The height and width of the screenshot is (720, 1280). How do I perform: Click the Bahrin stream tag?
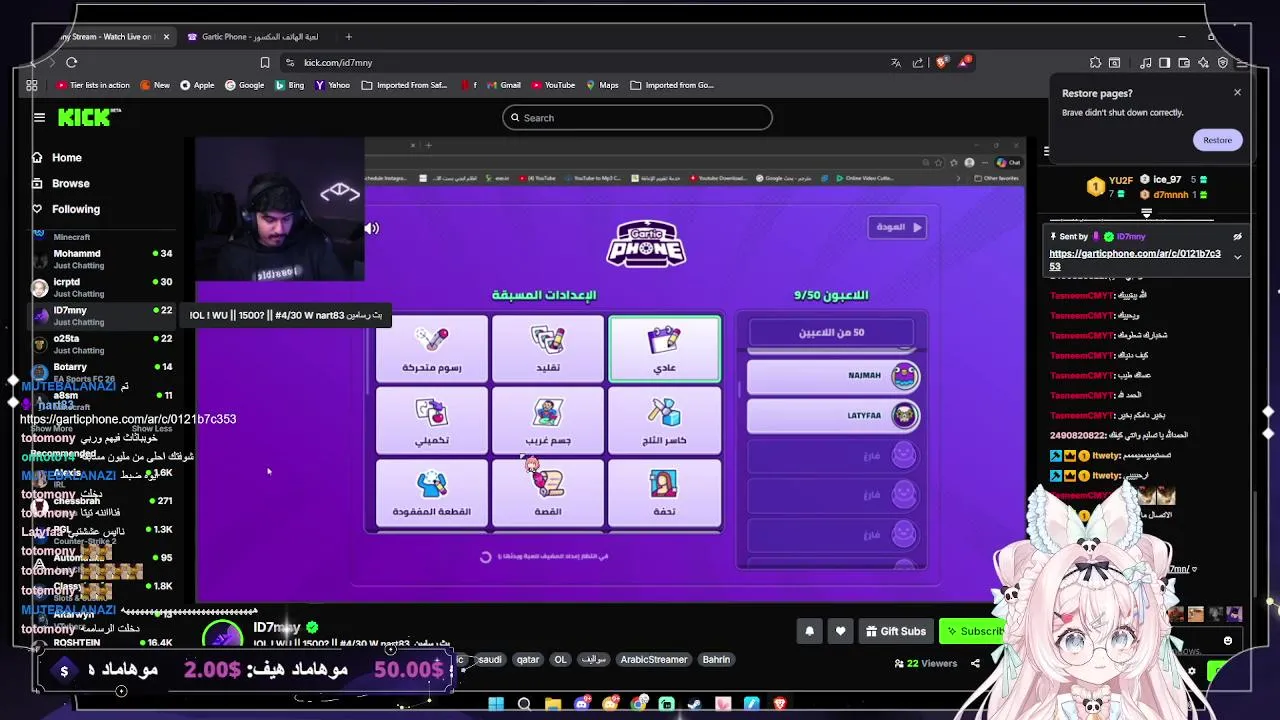click(716, 660)
